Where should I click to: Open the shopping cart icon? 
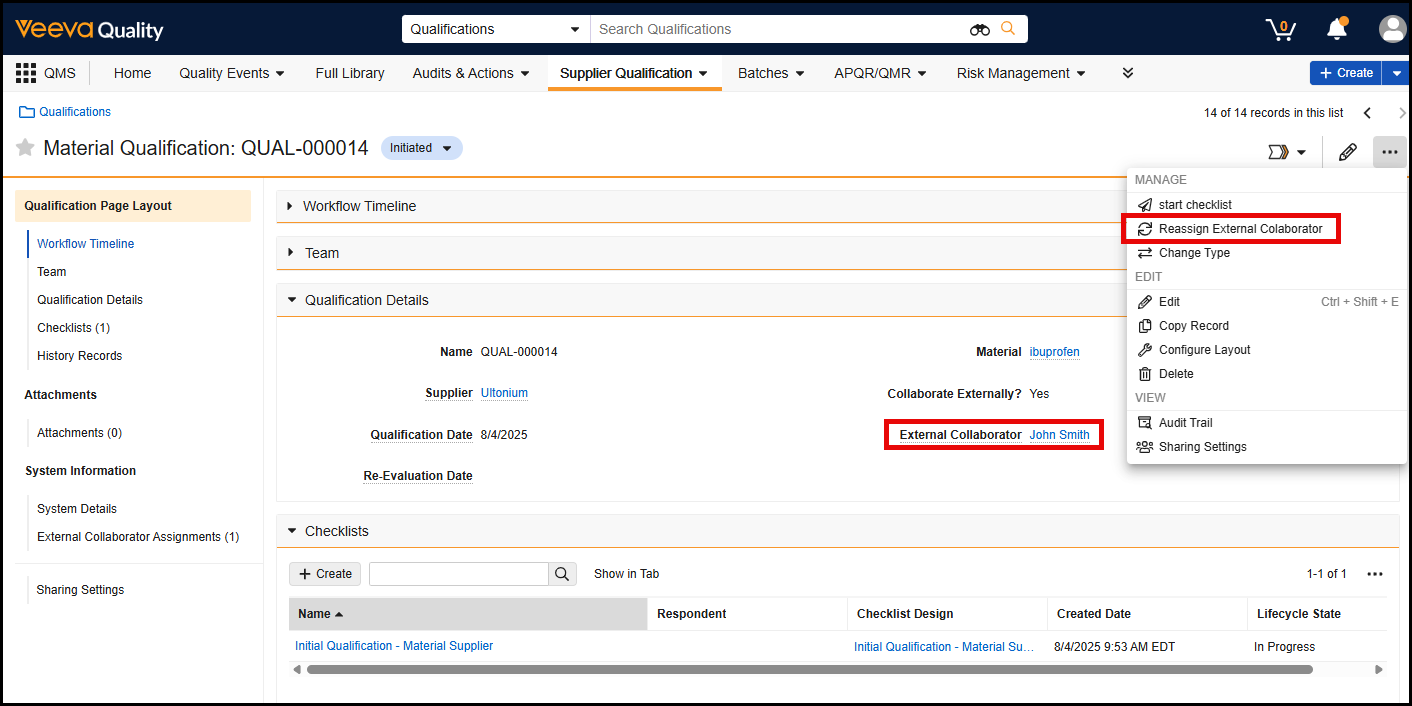click(x=1281, y=29)
